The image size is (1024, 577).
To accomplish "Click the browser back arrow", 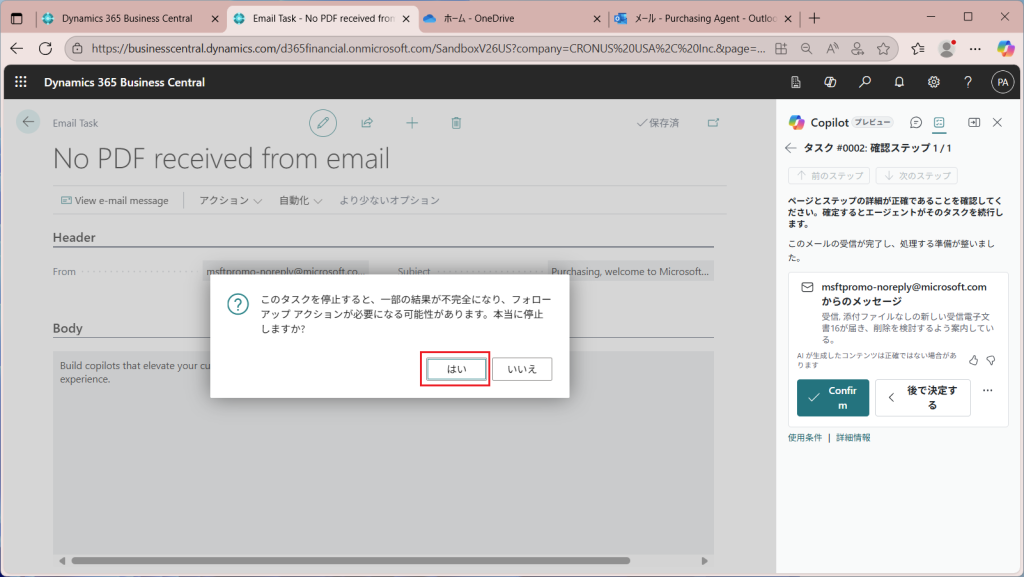I will (16, 48).
